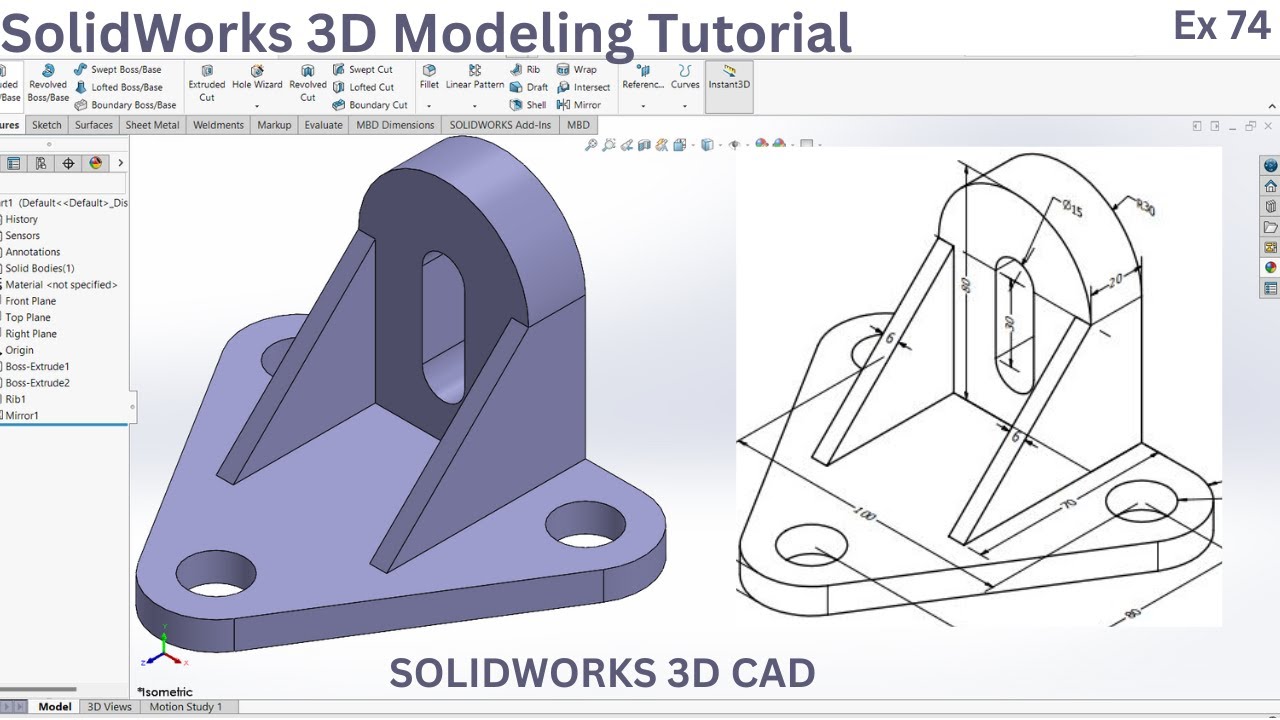The image size is (1280, 720).
Task: Apply the Fillet tool
Action: coord(429,77)
